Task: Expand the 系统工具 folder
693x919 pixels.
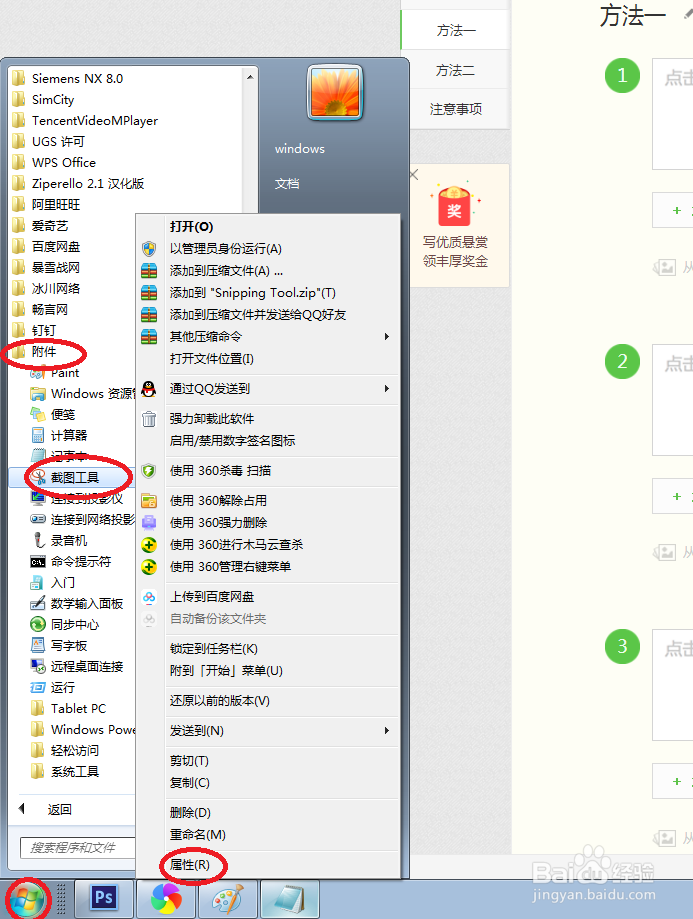Action: pos(74,772)
